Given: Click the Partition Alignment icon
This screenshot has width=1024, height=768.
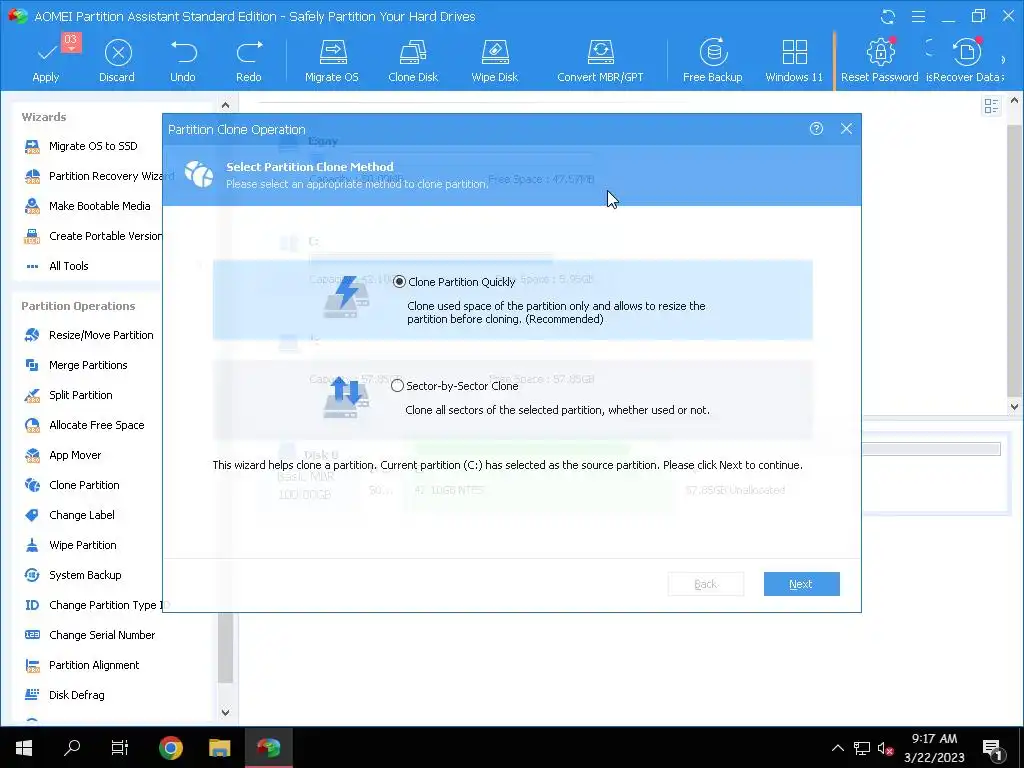Looking at the screenshot, I should click(x=32, y=665).
